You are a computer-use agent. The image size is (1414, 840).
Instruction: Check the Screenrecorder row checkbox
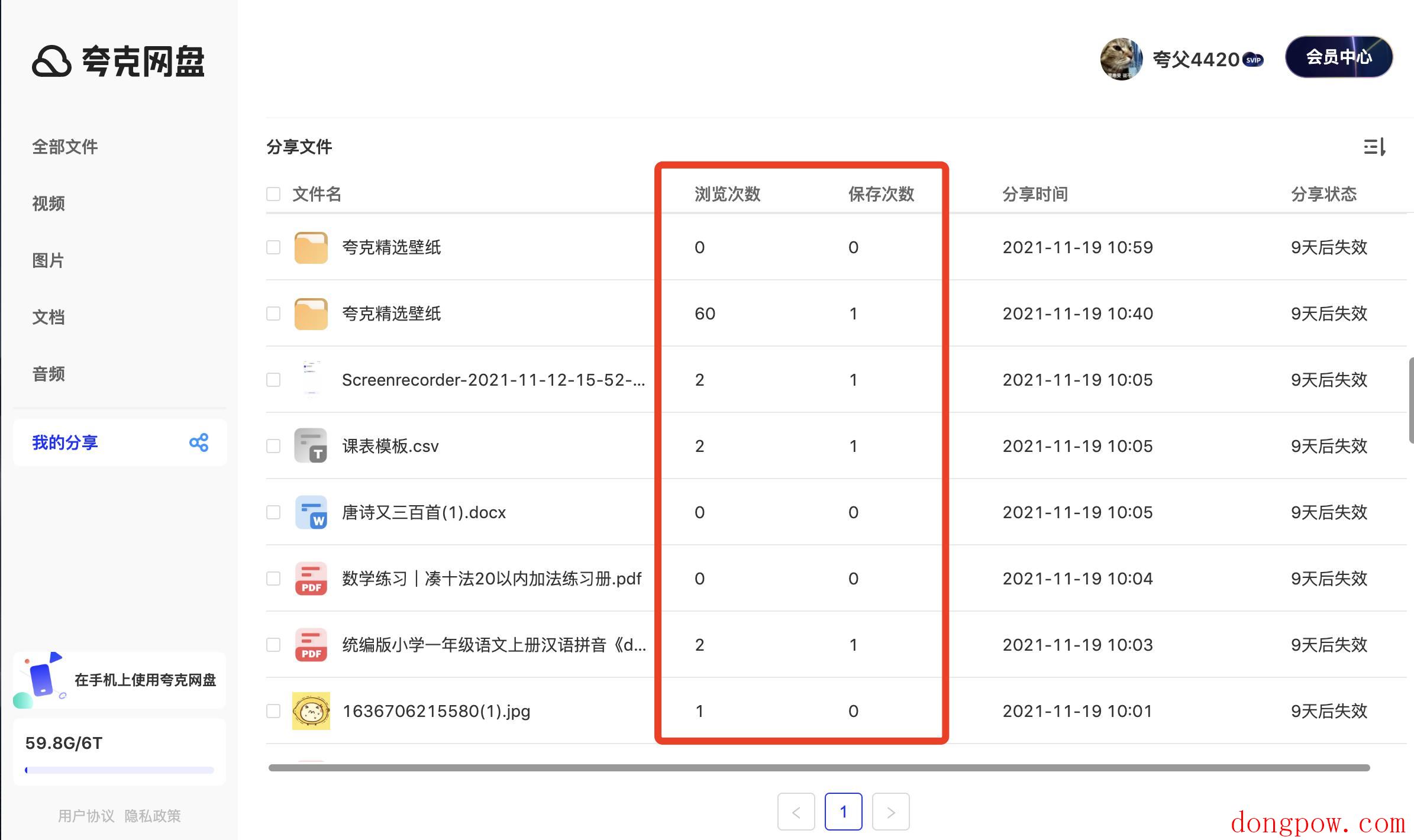273,380
